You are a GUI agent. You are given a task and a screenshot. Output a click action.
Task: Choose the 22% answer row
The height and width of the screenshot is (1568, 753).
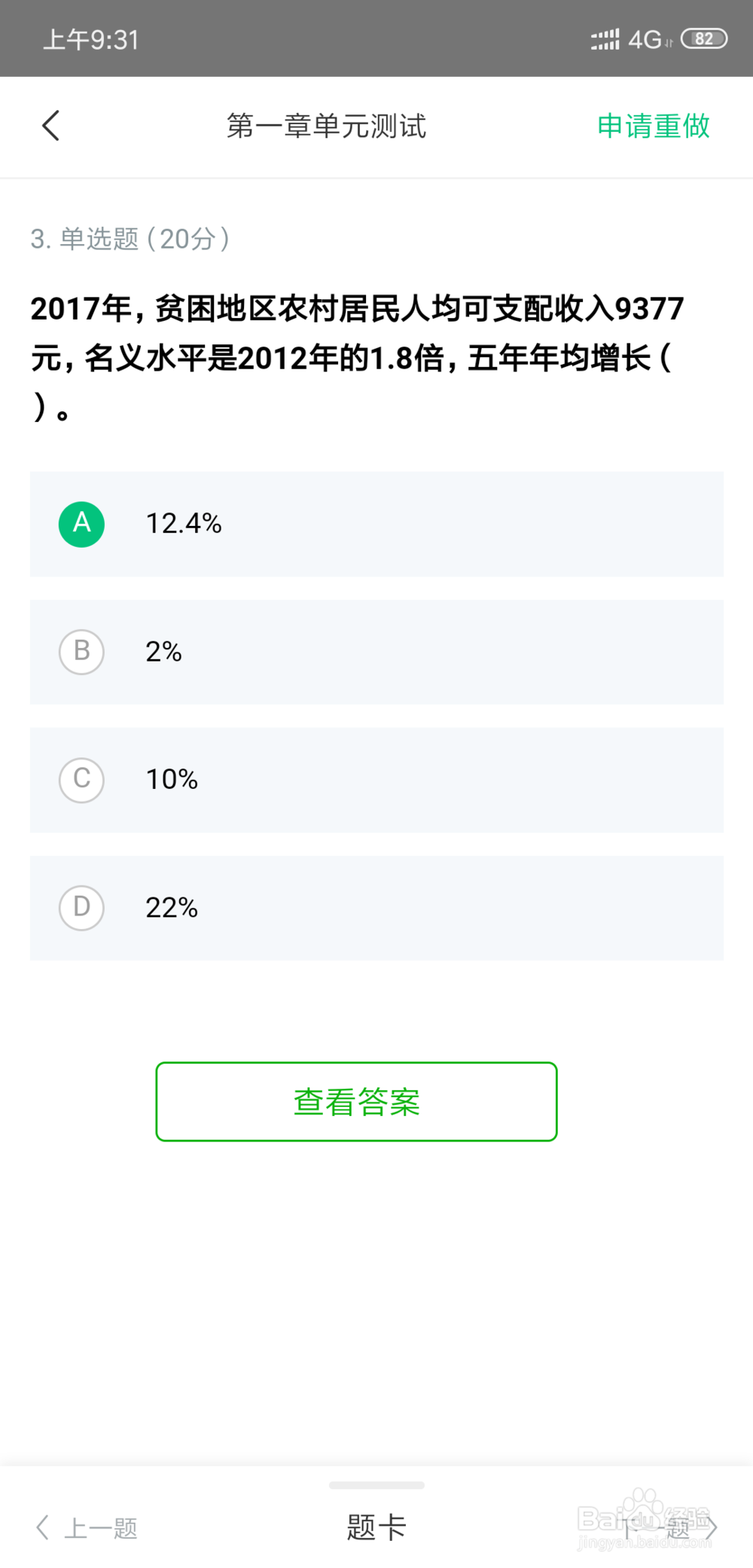pos(376,907)
